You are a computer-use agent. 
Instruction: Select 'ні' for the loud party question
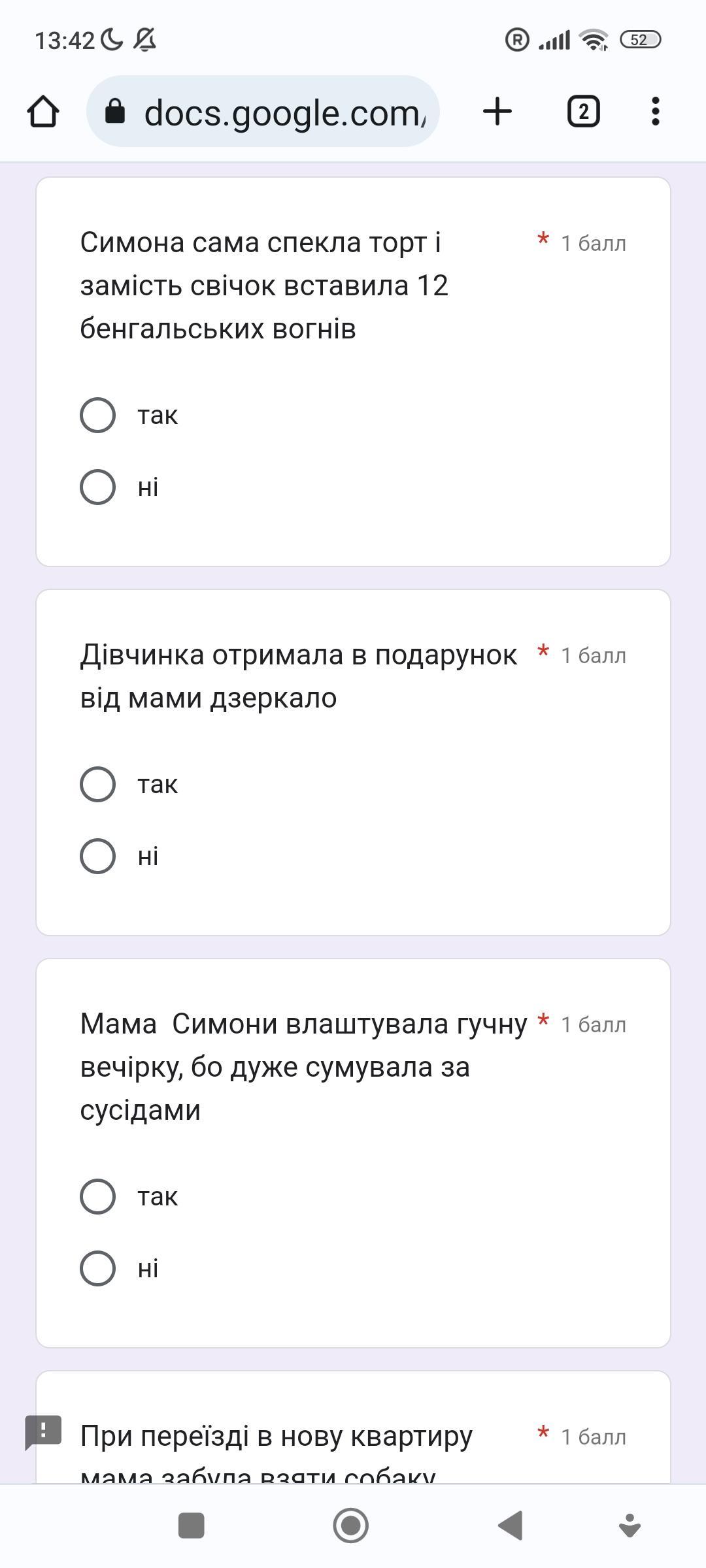click(x=98, y=1269)
